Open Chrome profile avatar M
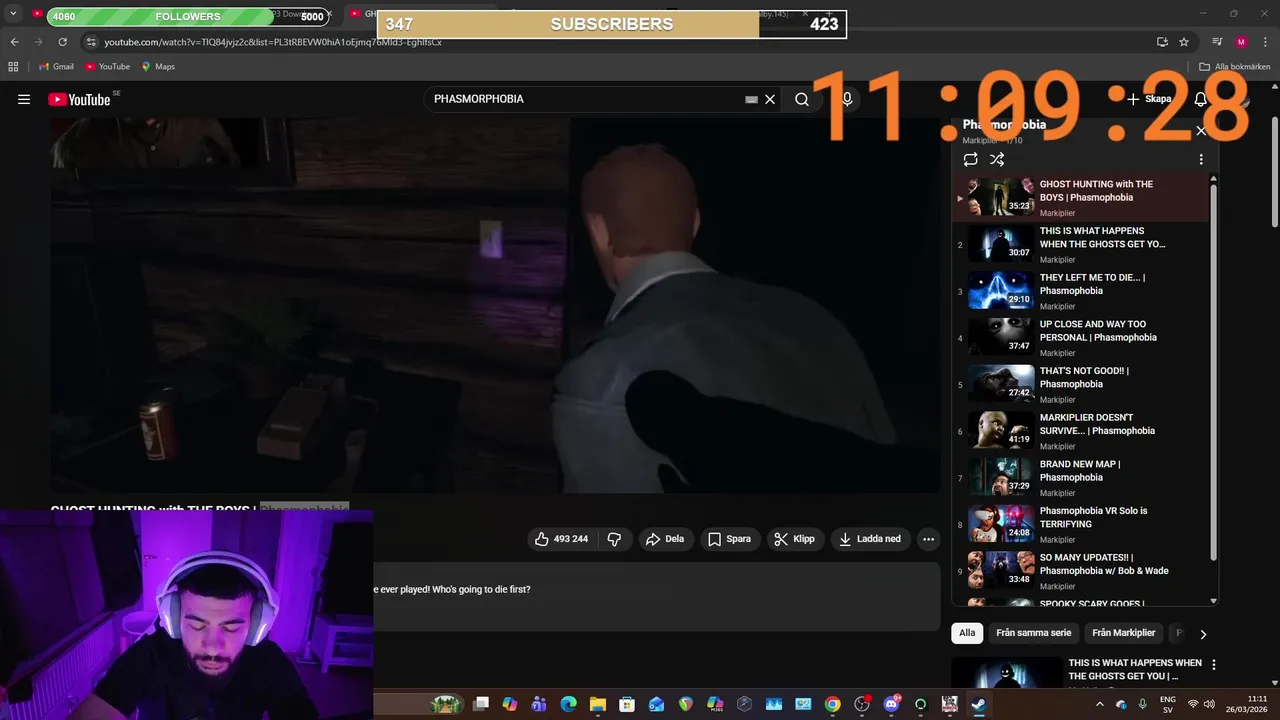The height and width of the screenshot is (720, 1280). pos(1241,42)
